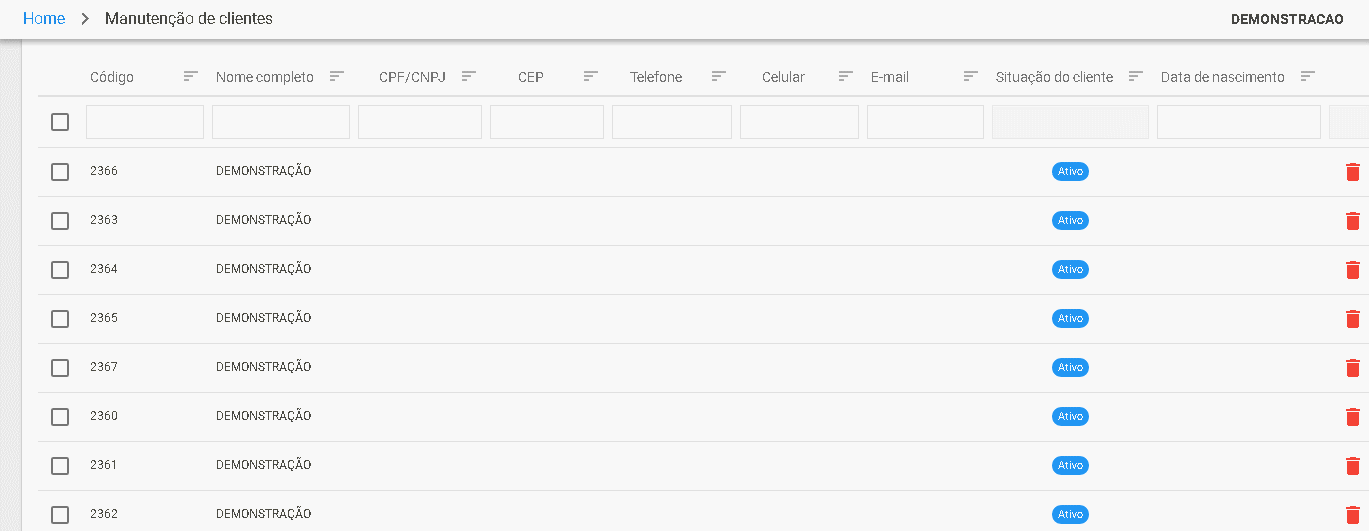The width and height of the screenshot is (1369, 531).
Task: Open sort icon beside Código column
Action: (191, 76)
